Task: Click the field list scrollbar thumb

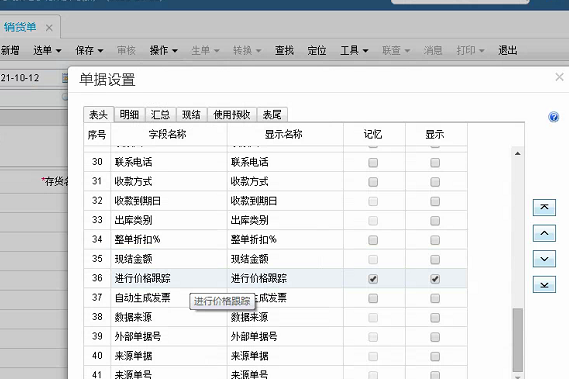Action: tap(518, 340)
